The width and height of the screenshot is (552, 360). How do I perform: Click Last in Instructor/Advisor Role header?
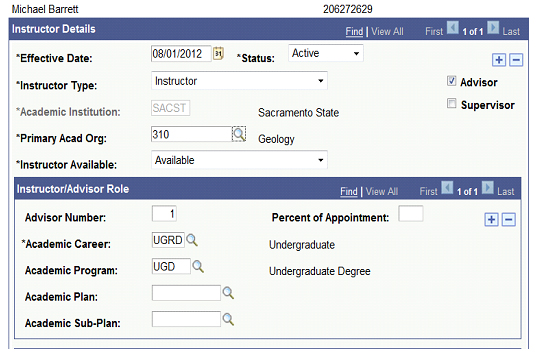(506, 191)
